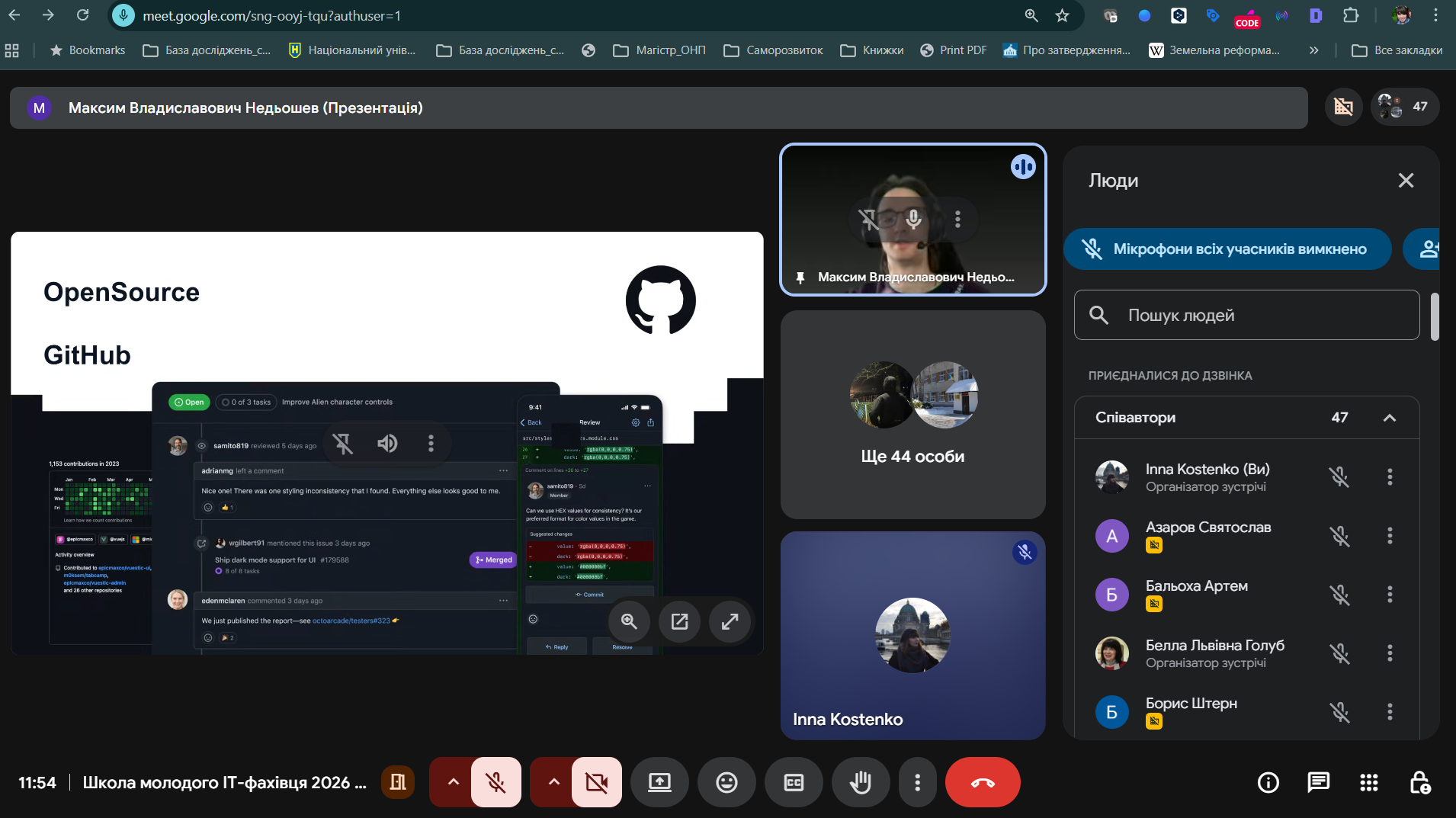The height and width of the screenshot is (818, 1456).
Task: Close the People panel
Action: coord(1406,181)
